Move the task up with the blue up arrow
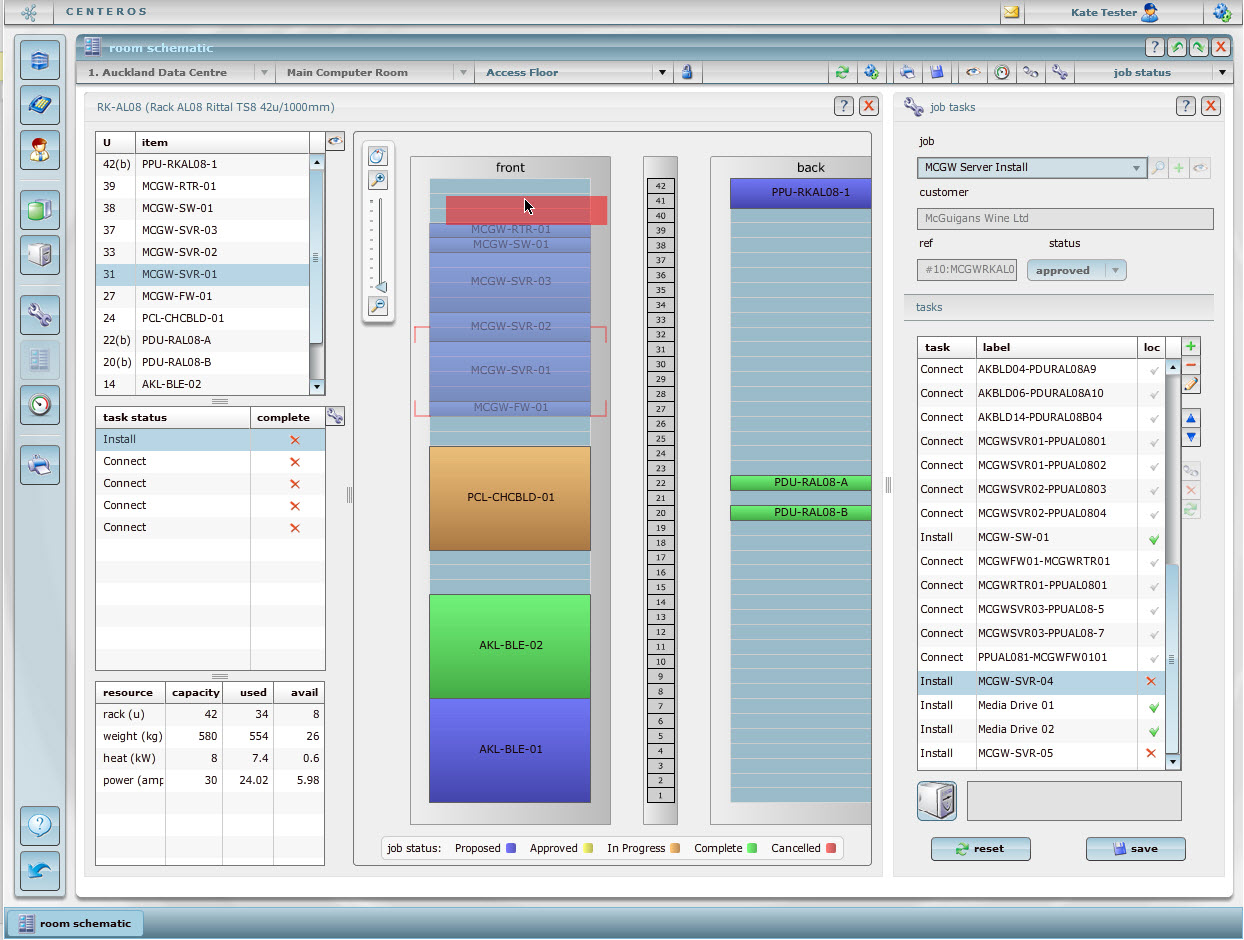The image size is (1244, 940). click(x=1191, y=418)
